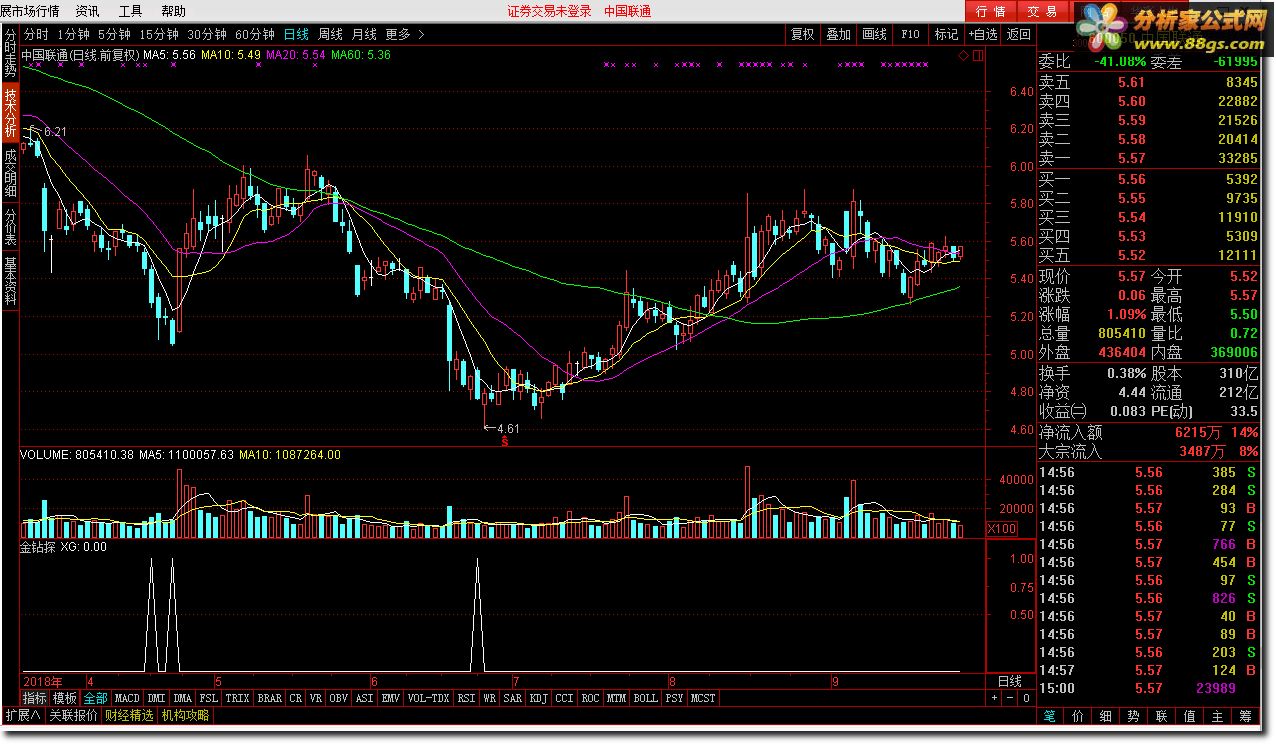This screenshot has width=1276, height=744.
Task: Apply the CR indicator
Action: tap(296, 698)
